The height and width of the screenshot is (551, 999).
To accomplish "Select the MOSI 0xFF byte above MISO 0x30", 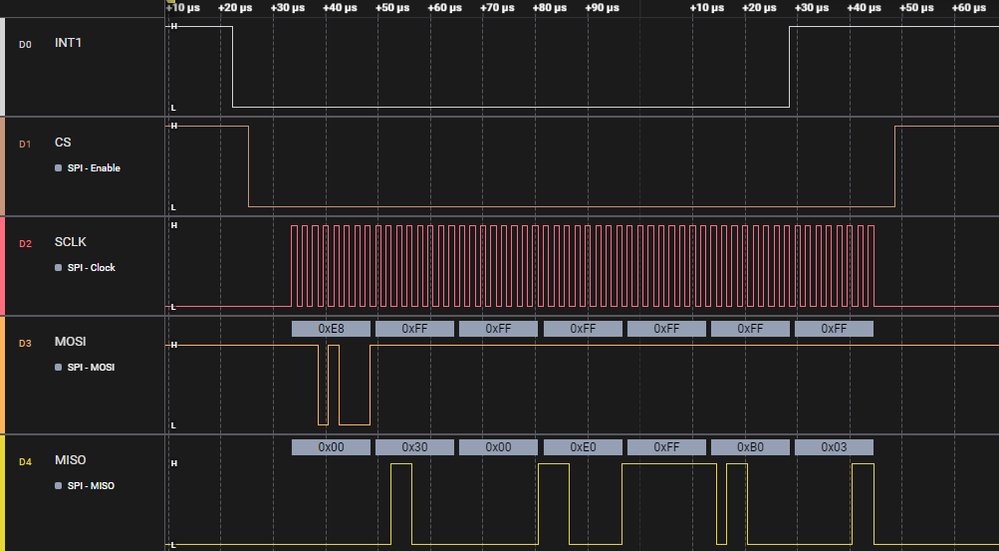I will 415,329.
